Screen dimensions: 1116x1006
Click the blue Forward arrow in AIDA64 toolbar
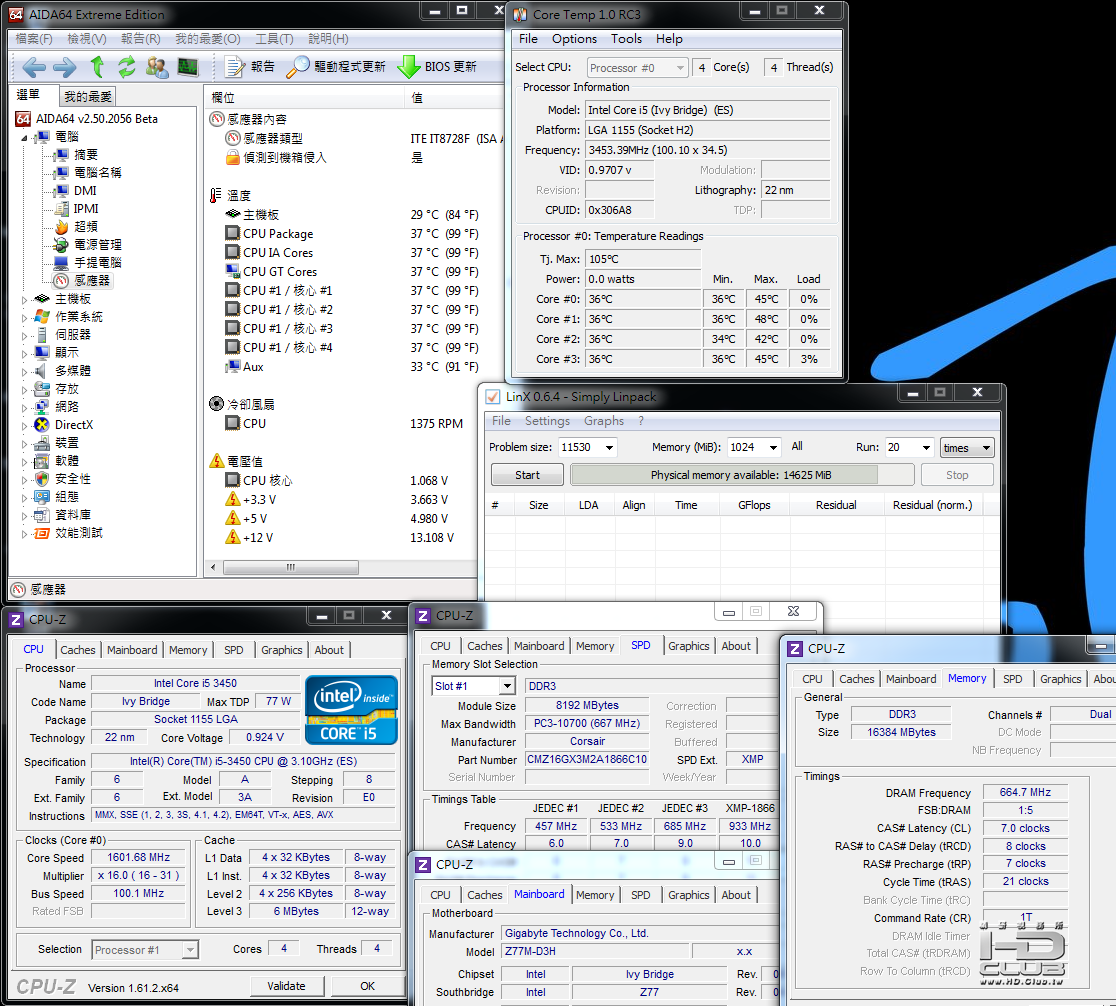click(64, 67)
